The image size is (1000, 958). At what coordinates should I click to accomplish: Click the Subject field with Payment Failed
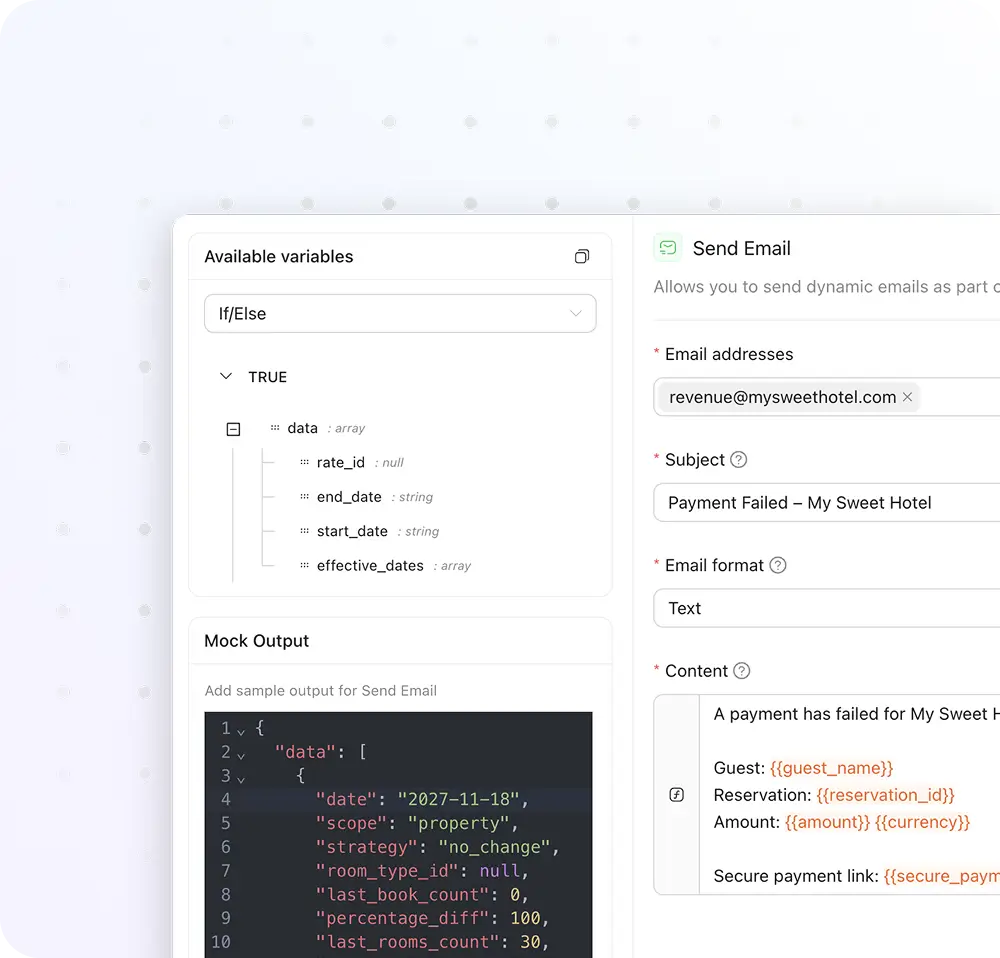pyautogui.click(x=827, y=503)
